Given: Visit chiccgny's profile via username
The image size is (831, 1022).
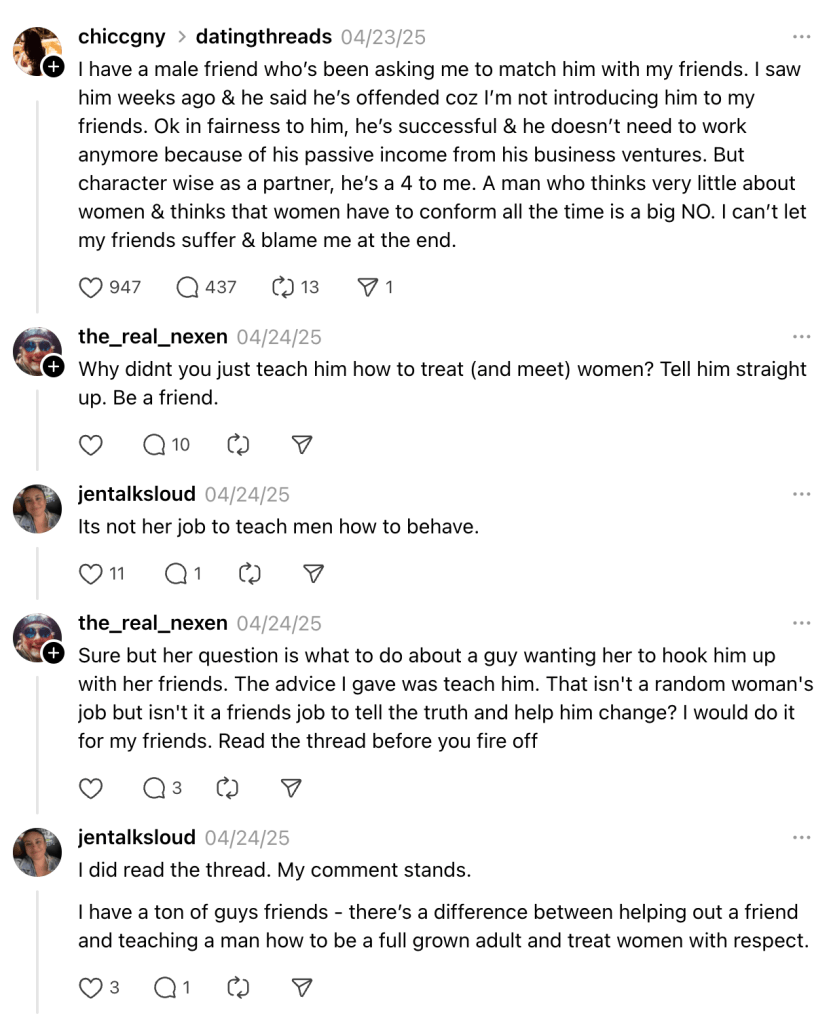Looking at the screenshot, I should pos(121,37).
